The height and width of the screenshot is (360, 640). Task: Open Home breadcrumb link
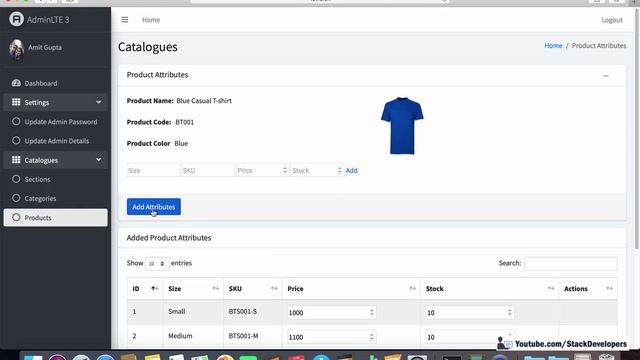pos(553,45)
